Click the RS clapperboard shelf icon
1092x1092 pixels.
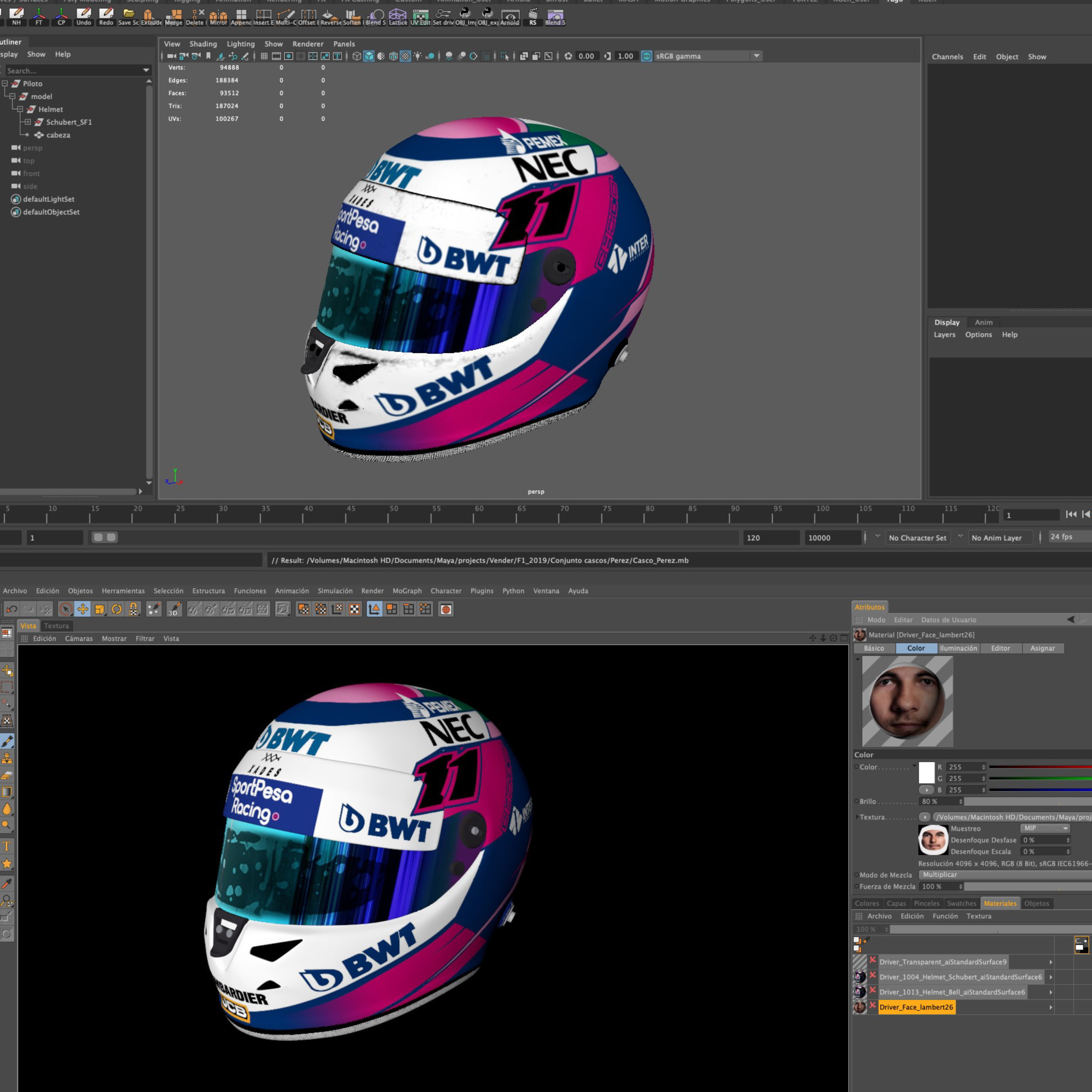pos(532,17)
